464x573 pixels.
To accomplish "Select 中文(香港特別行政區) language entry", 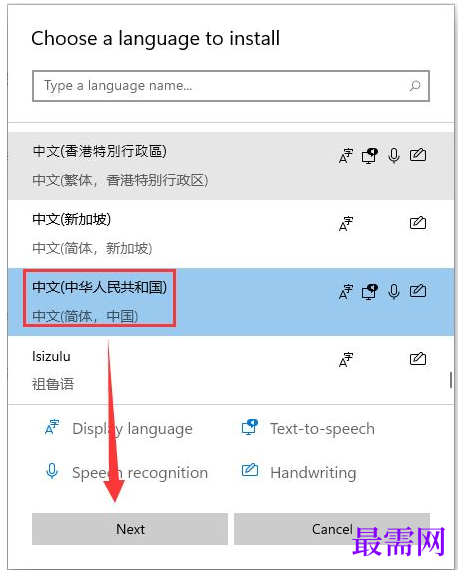I will (x=231, y=166).
